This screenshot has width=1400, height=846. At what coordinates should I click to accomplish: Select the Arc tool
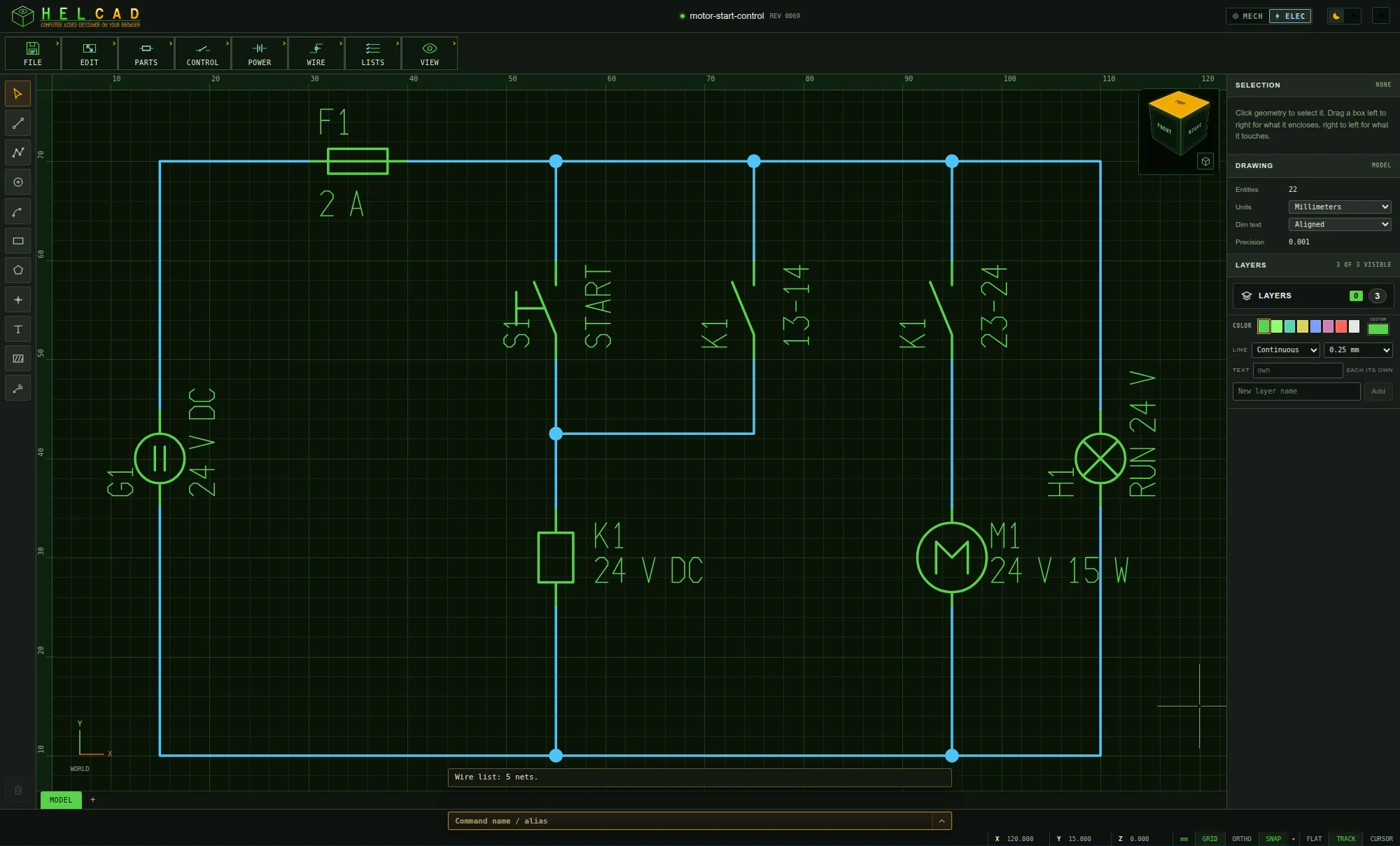(18, 211)
